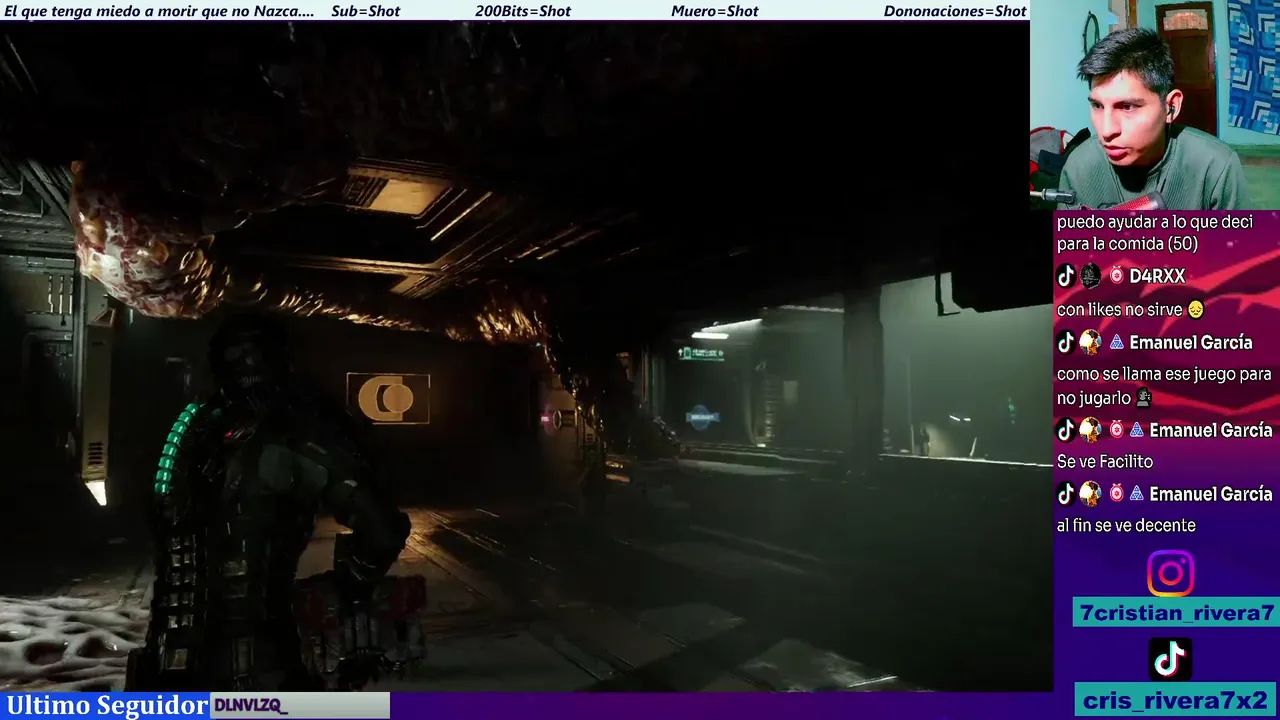Click the sad emoji after 'con likes no sirve'

pos(1195,310)
